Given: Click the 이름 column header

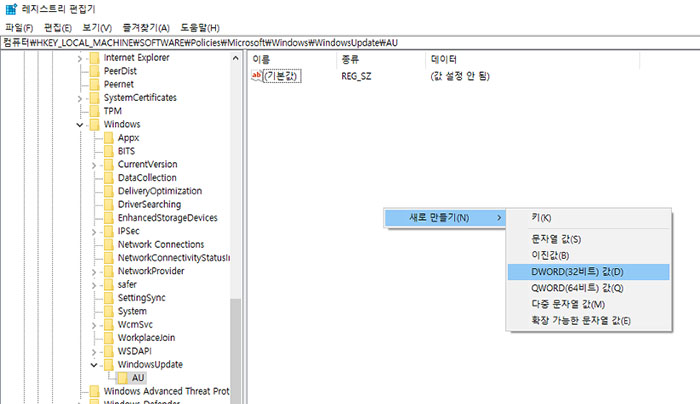Looking at the screenshot, I should coord(262,60).
